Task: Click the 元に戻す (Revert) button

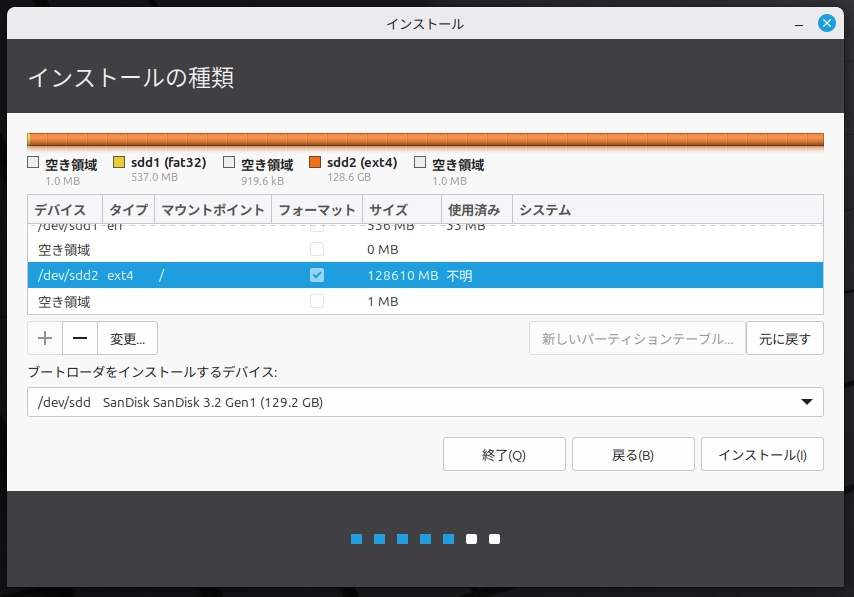Action: coord(785,339)
